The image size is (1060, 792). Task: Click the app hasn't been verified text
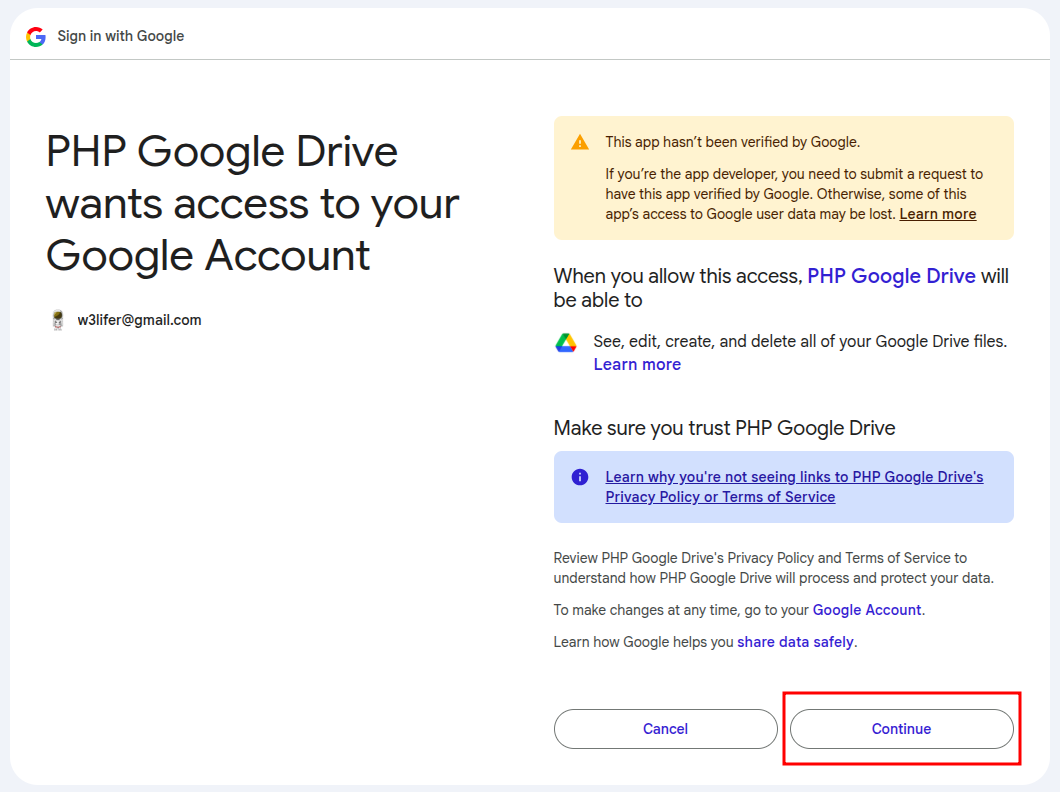tap(732, 142)
